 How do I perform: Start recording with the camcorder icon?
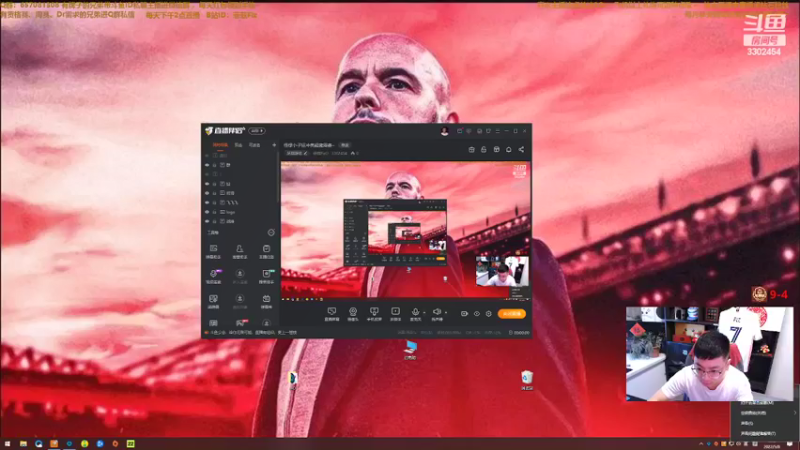coord(464,314)
